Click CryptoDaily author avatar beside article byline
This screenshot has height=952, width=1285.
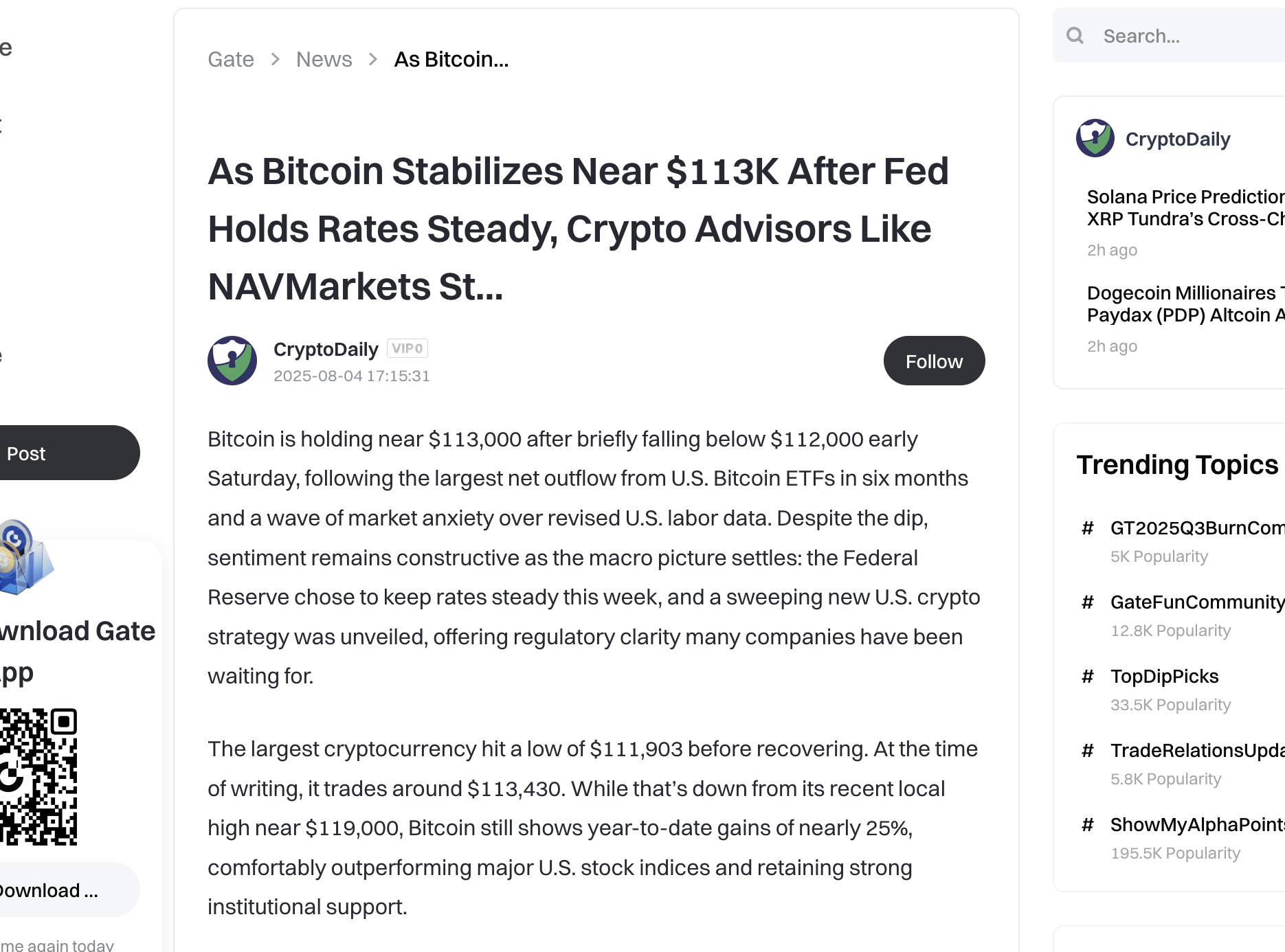click(232, 361)
